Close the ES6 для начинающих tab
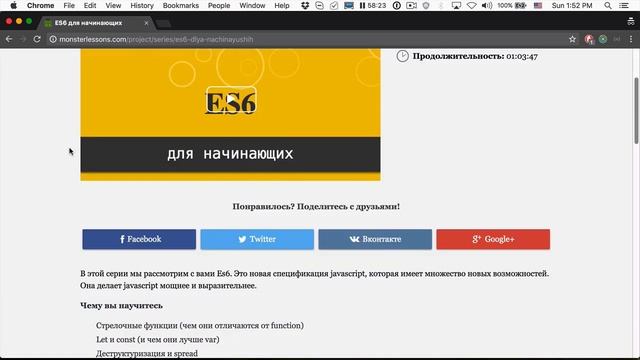Viewport: 640px width, 360px height. tap(146, 23)
